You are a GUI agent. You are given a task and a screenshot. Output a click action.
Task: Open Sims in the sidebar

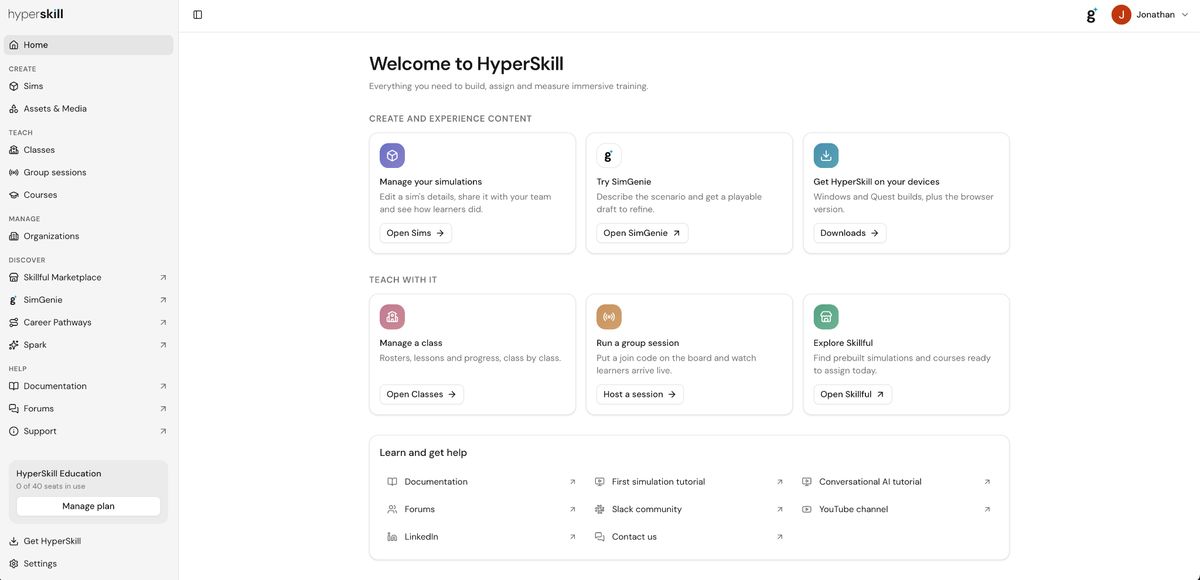[89, 86]
